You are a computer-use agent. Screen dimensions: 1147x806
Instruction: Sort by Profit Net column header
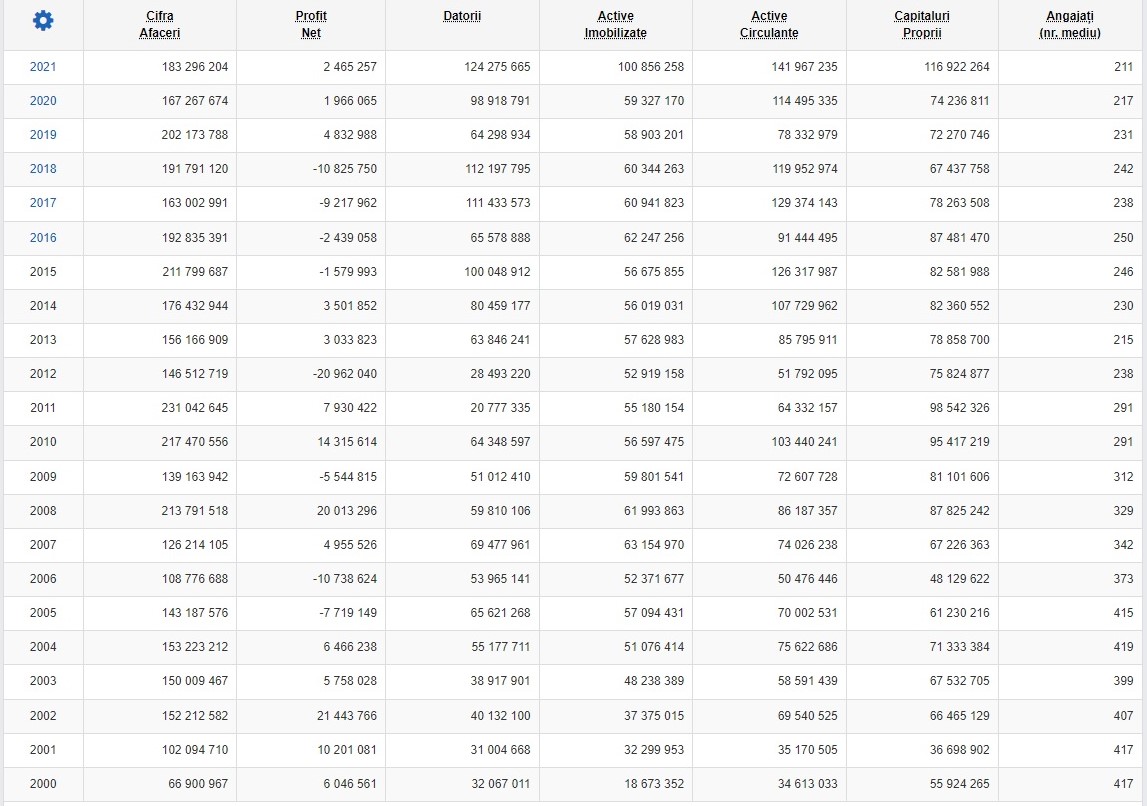tap(311, 24)
